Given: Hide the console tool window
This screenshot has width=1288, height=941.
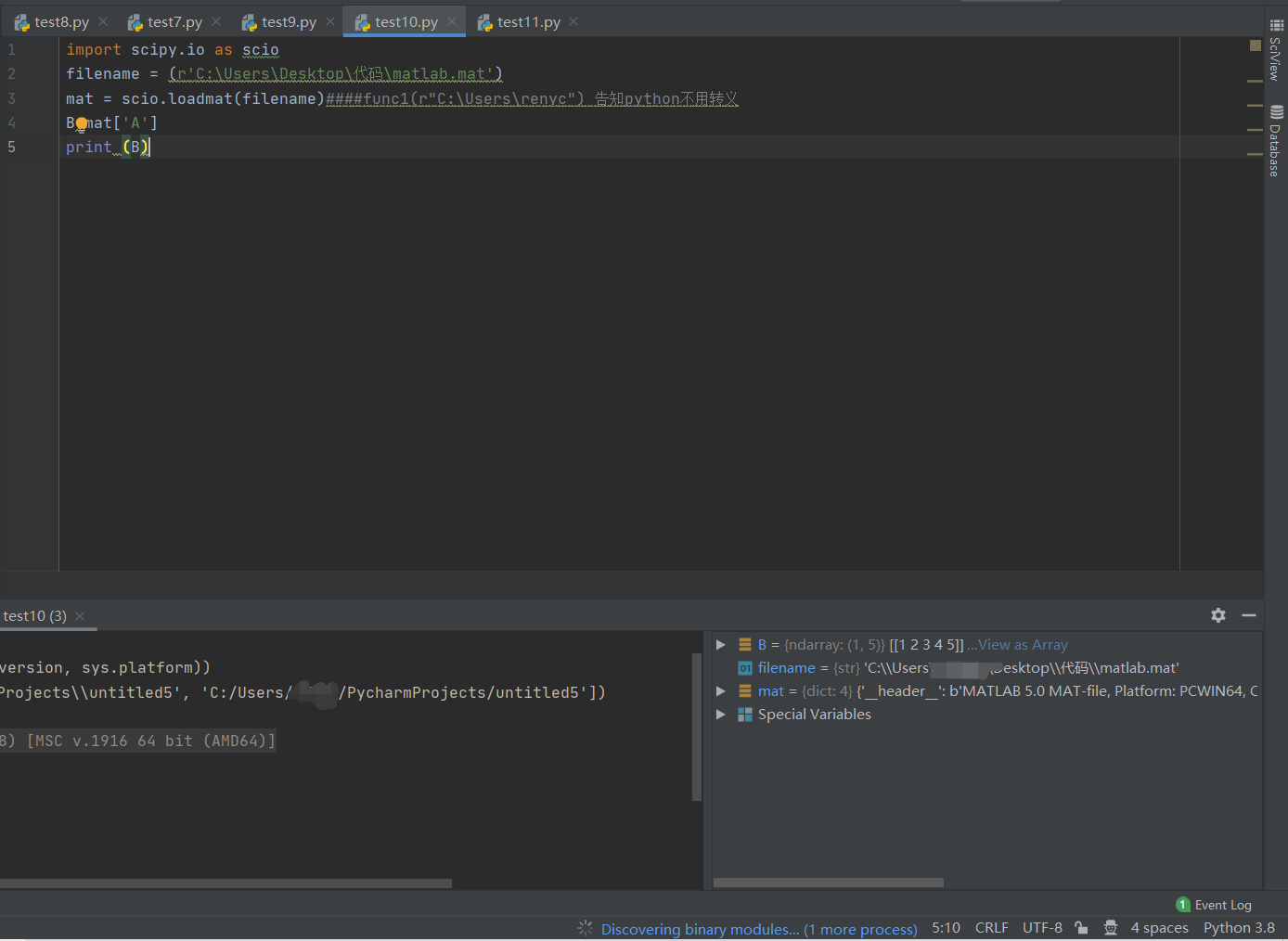Looking at the screenshot, I should [1249, 614].
